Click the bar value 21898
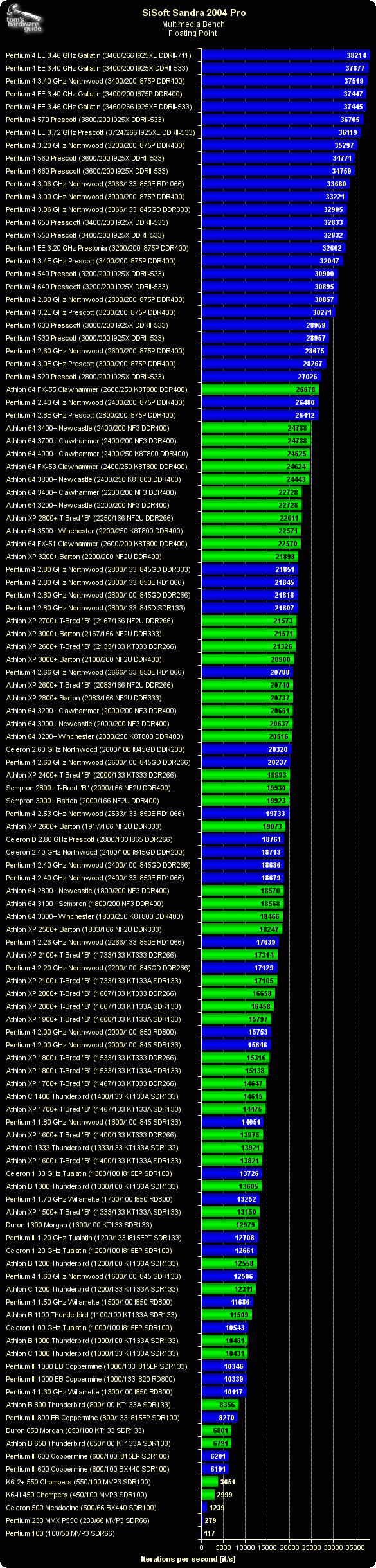The height and width of the screenshot is (1568, 376). pyautogui.click(x=285, y=557)
